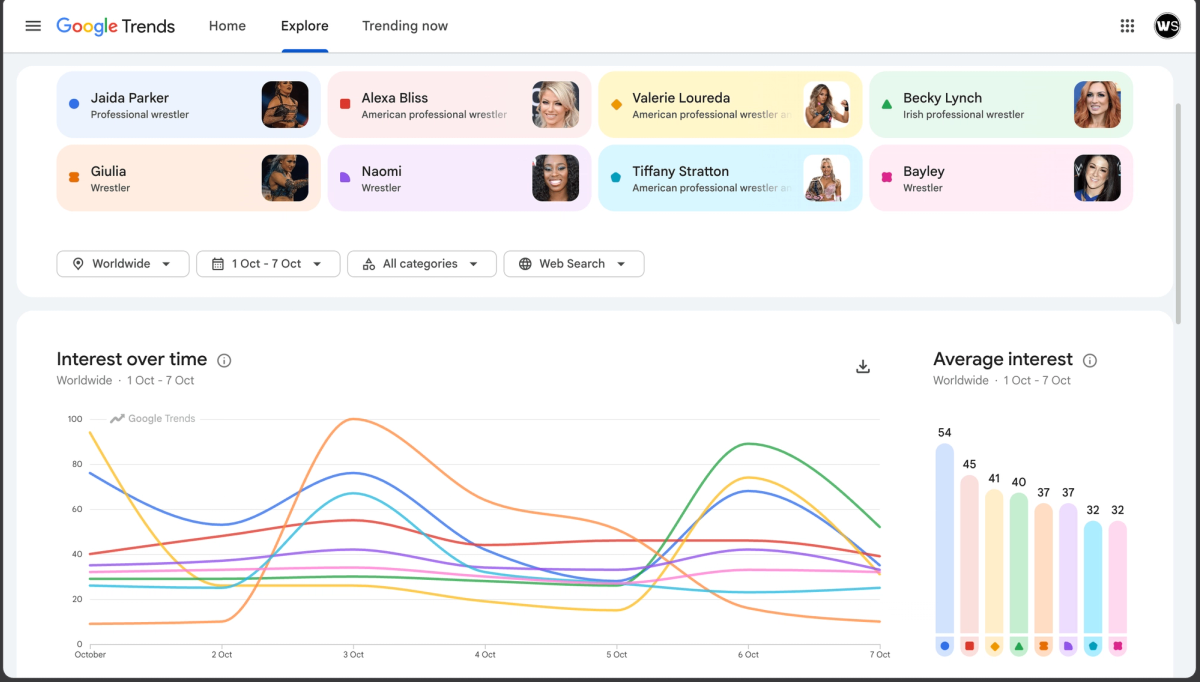Select the Explore tab

coord(304,26)
